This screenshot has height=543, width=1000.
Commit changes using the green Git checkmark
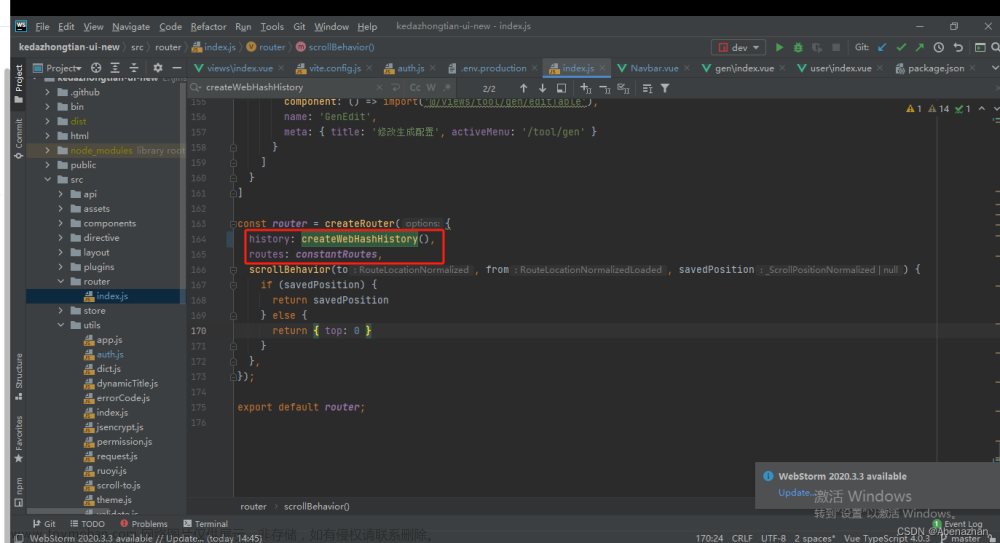click(x=901, y=47)
